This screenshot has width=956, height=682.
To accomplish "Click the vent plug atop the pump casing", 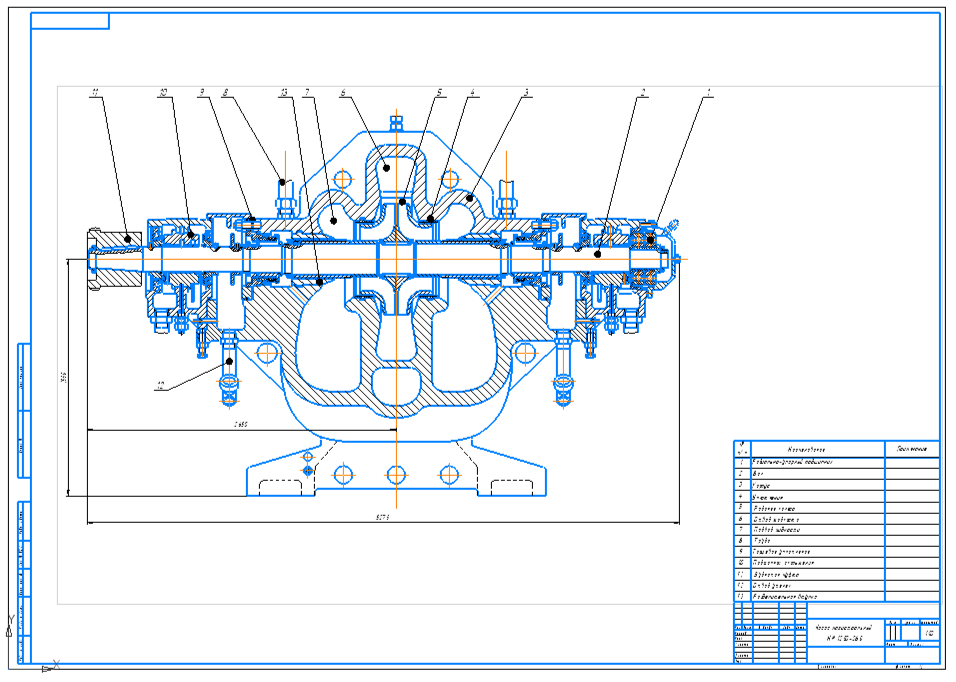I will pyautogui.click(x=396, y=126).
